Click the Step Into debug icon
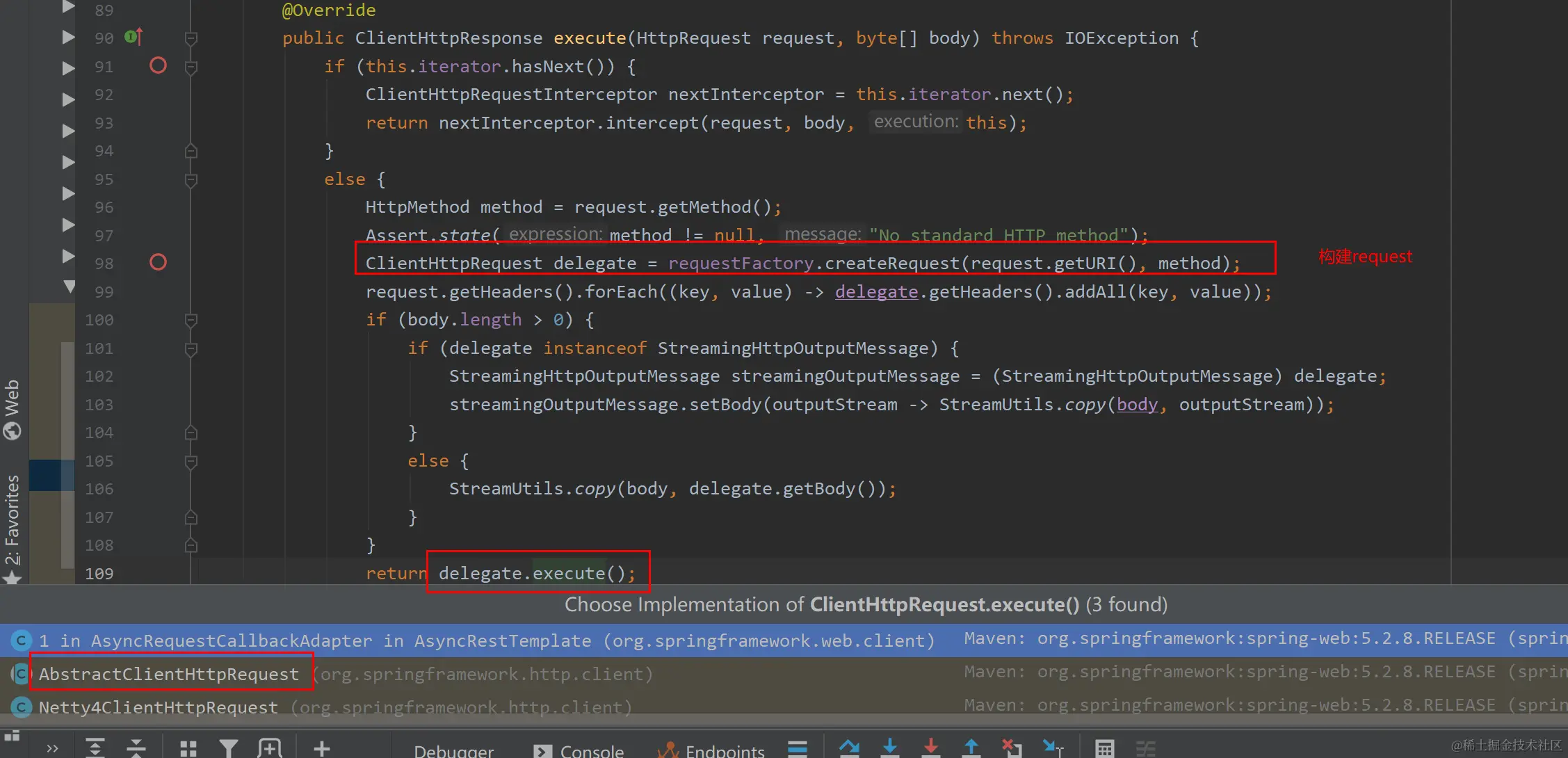Image resolution: width=1568 pixels, height=758 pixels. 889,748
